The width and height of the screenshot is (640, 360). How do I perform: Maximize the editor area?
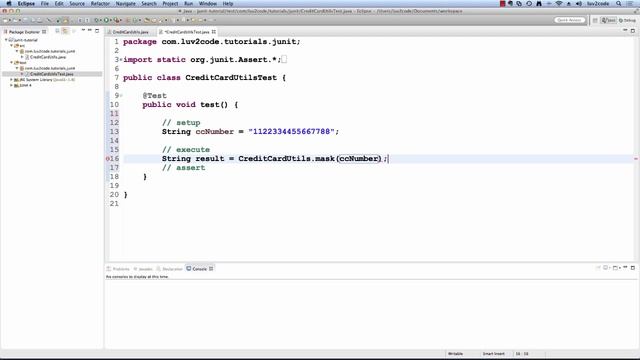click(633, 31)
